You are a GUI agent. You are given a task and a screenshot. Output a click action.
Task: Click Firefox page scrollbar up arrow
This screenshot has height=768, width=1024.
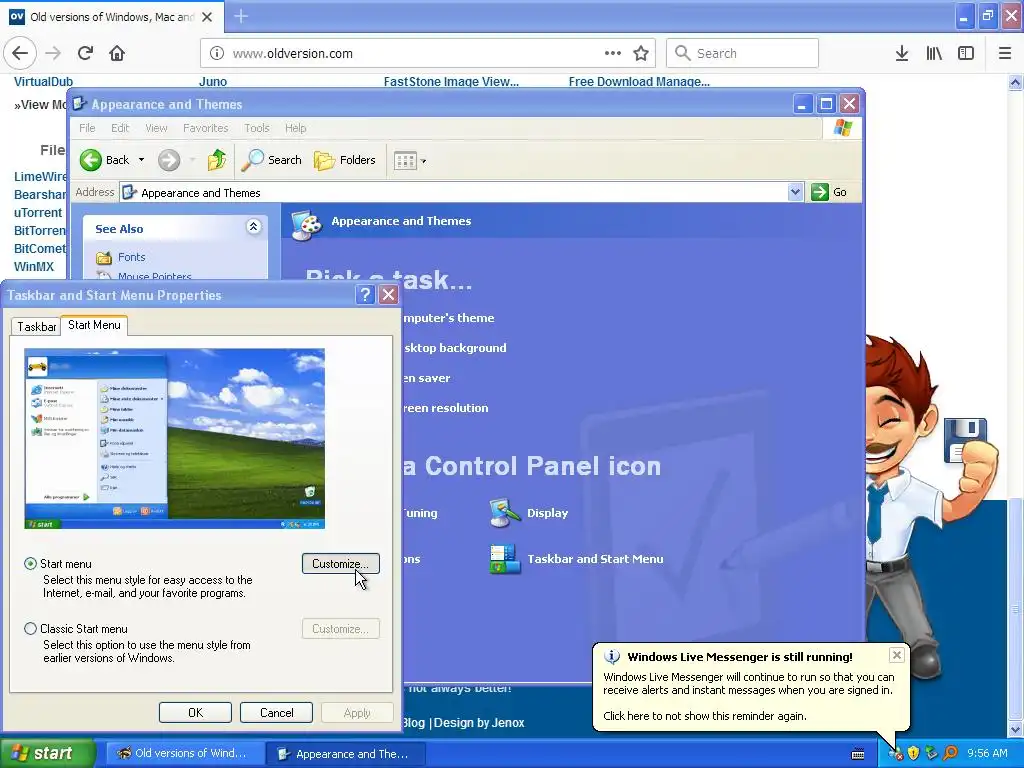click(1016, 82)
